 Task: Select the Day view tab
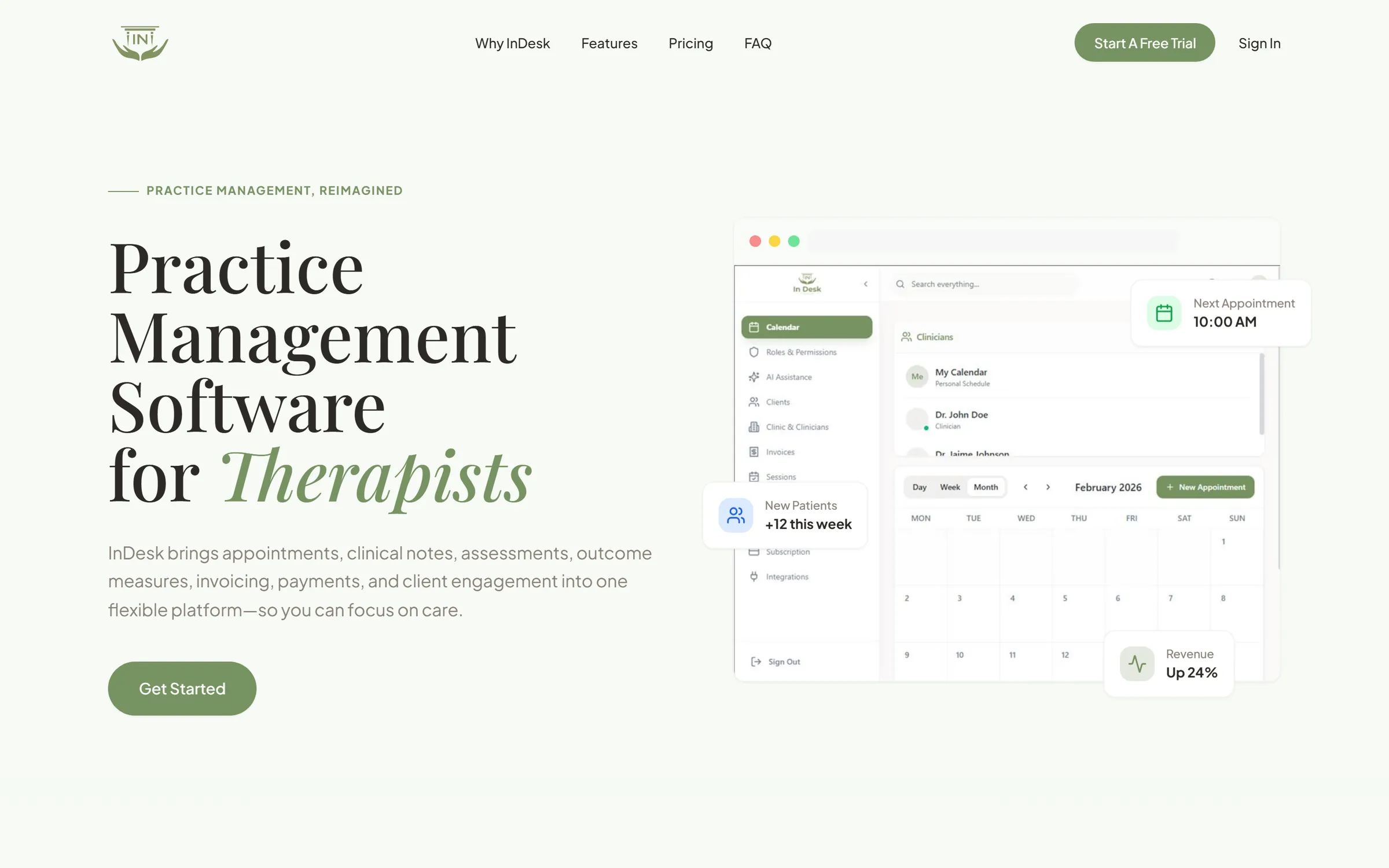pos(919,487)
